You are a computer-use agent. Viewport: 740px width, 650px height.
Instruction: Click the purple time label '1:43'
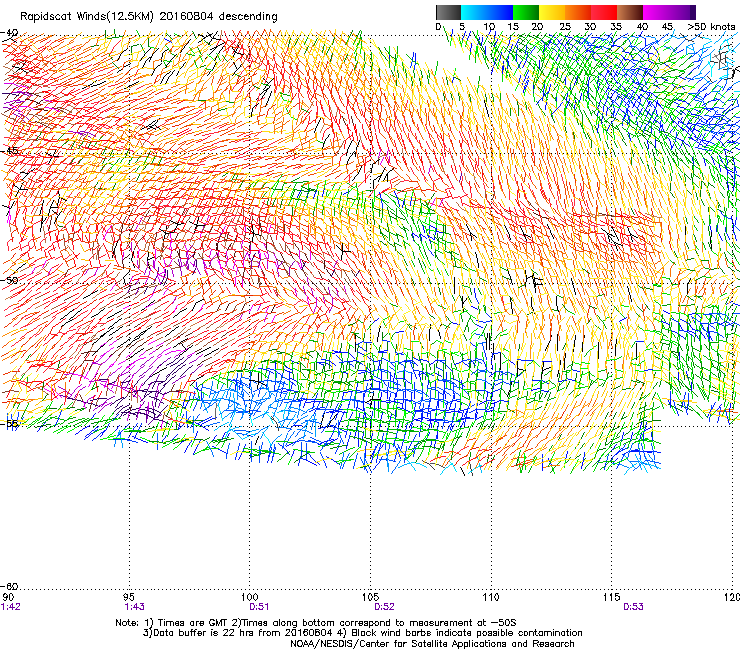click(x=135, y=607)
